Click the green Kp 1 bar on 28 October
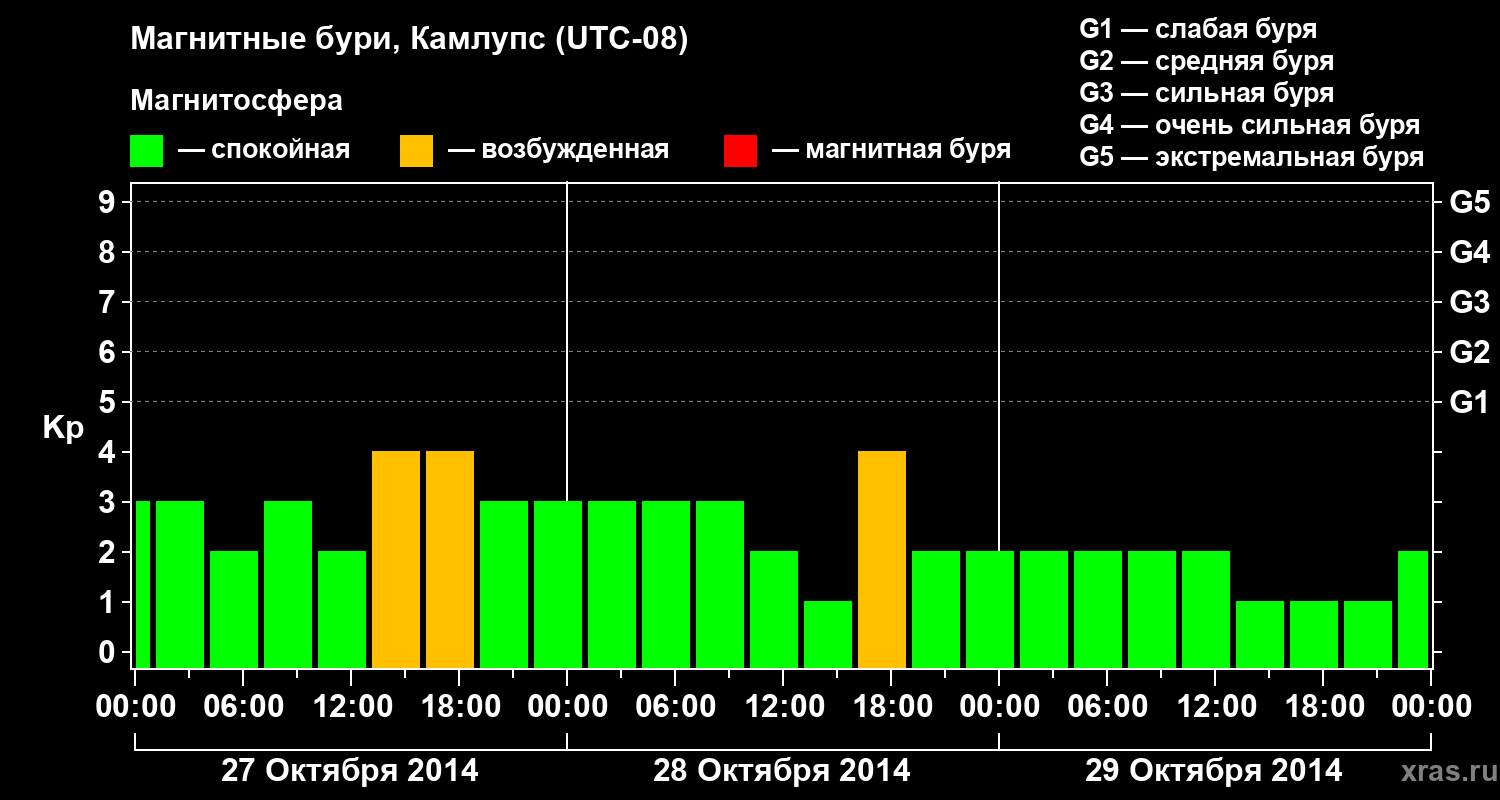 [828, 635]
